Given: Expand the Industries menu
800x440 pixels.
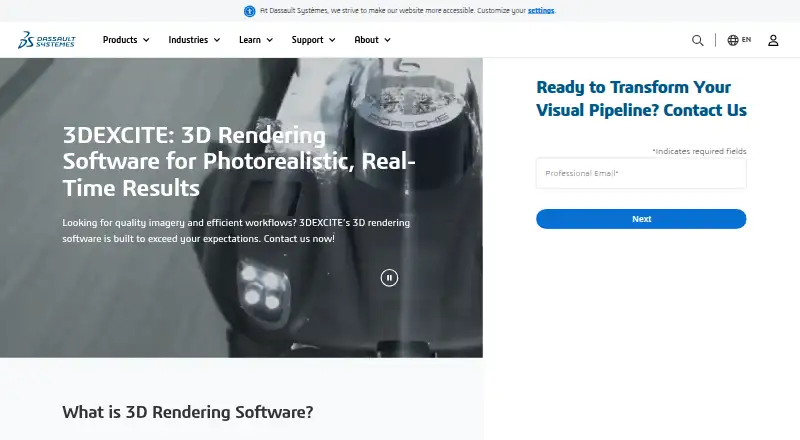Looking at the screenshot, I should 194,40.
